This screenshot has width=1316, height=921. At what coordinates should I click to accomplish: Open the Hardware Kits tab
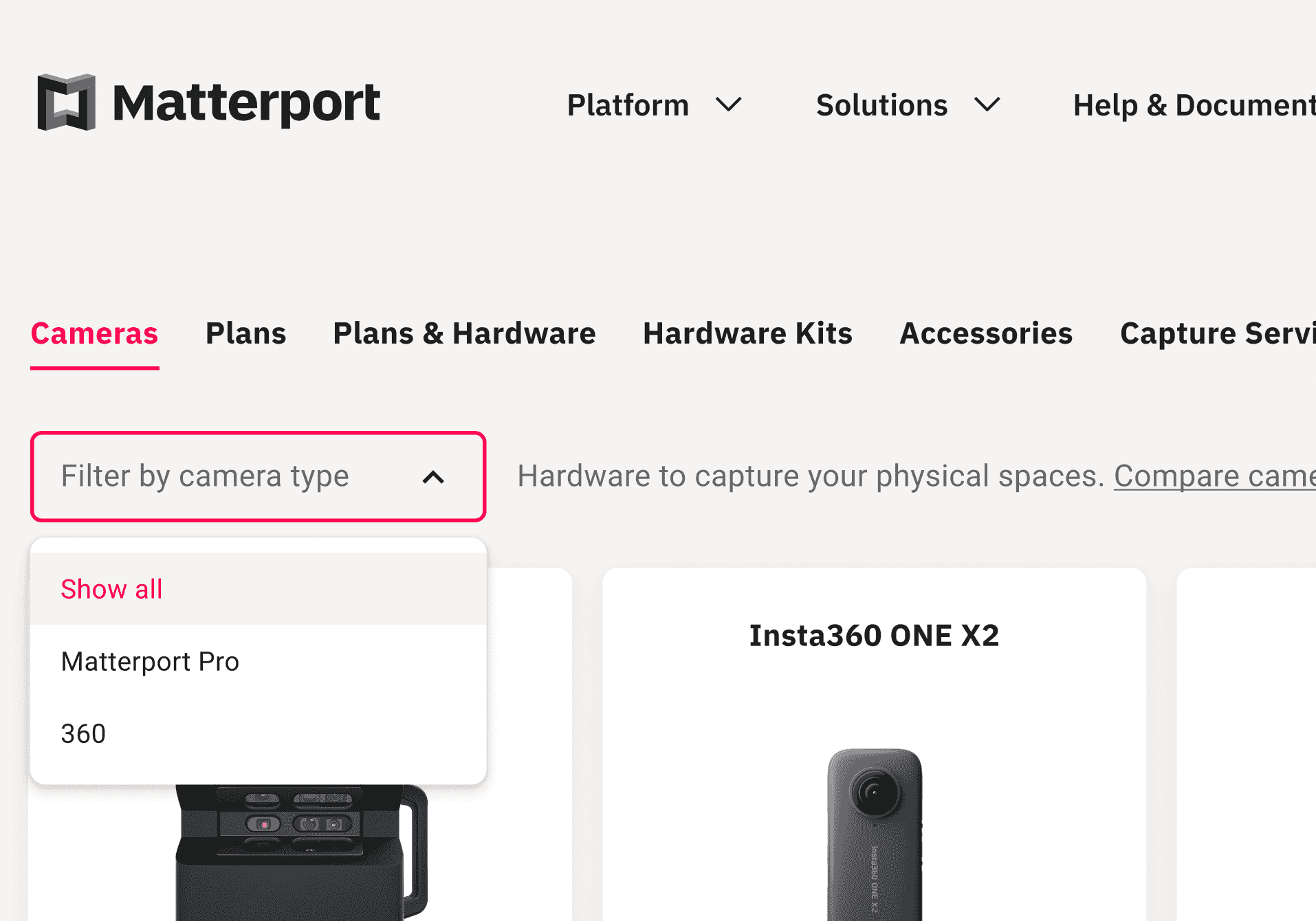click(x=747, y=333)
